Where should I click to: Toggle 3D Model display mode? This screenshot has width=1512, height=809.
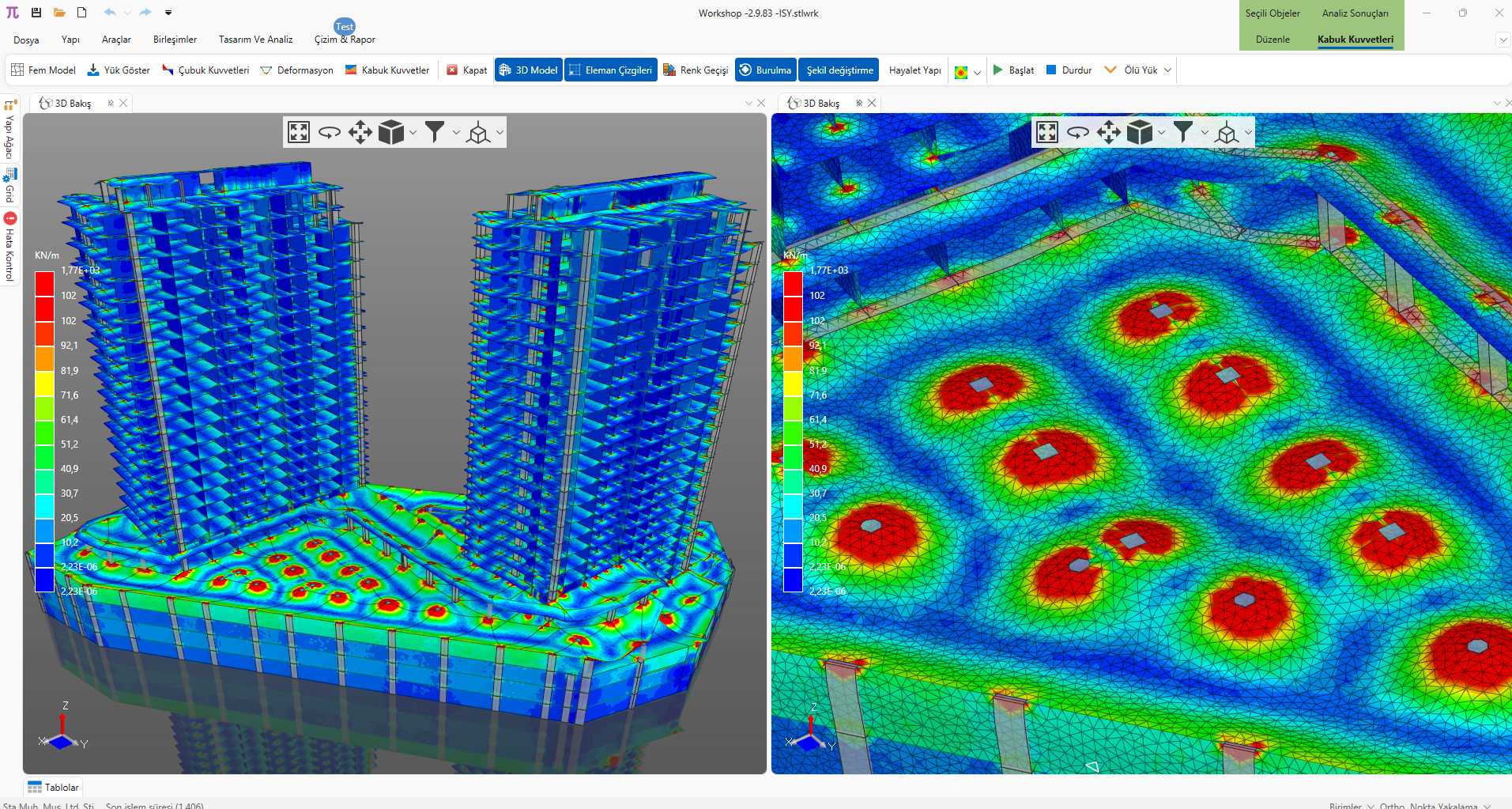tap(528, 70)
